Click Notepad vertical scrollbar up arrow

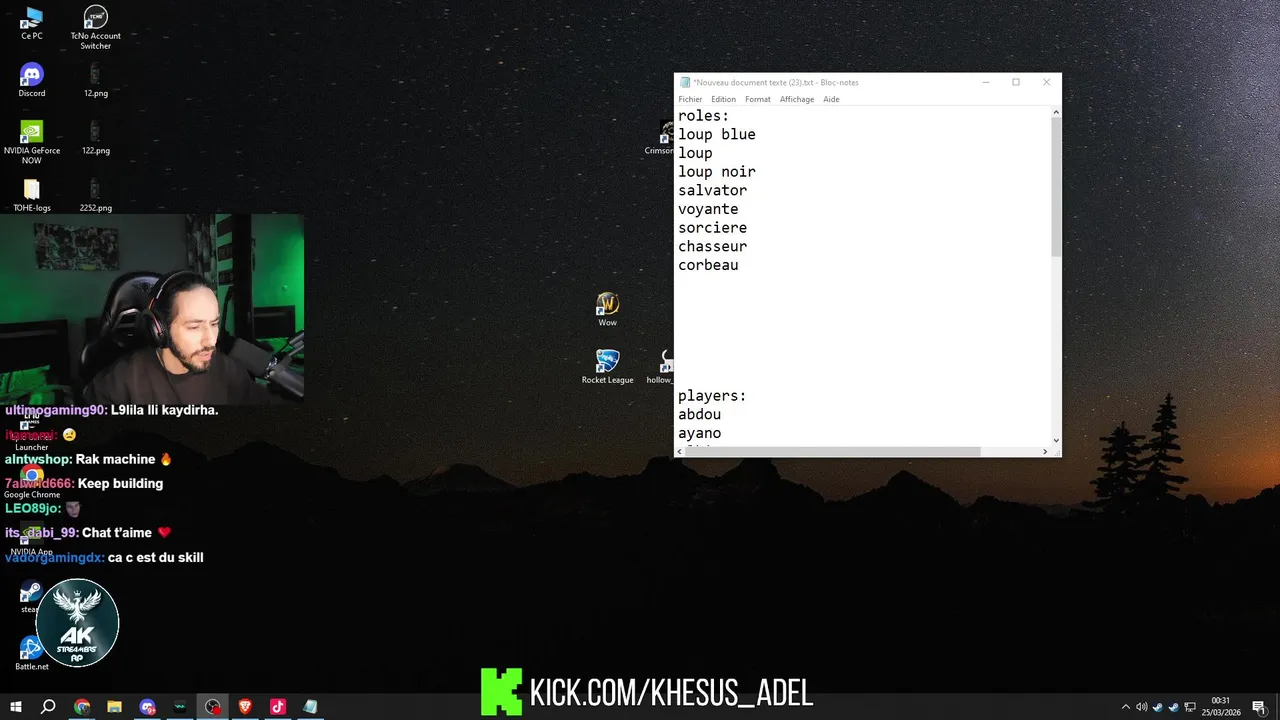click(1056, 112)
